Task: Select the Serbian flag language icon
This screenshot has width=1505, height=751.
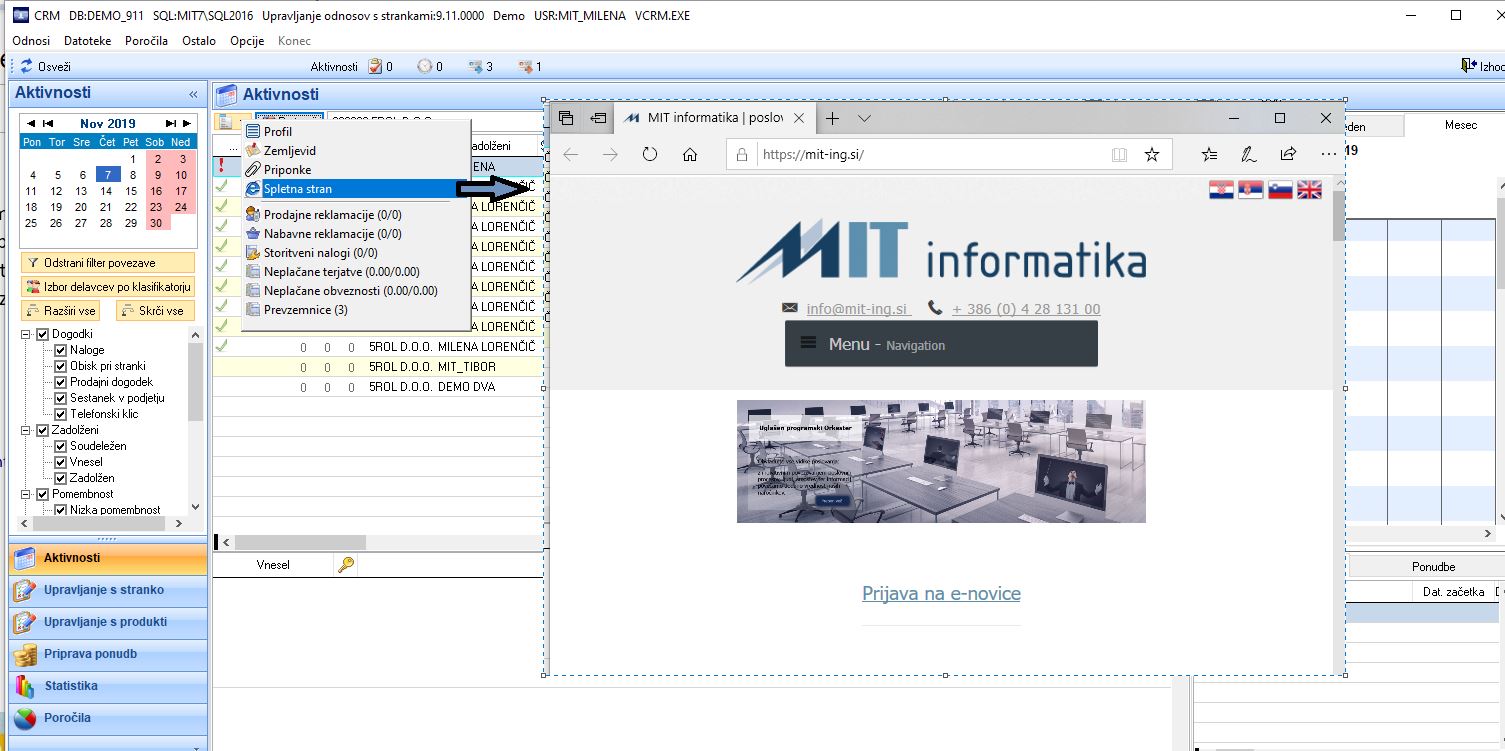Action: click(x=1250, y=190)
